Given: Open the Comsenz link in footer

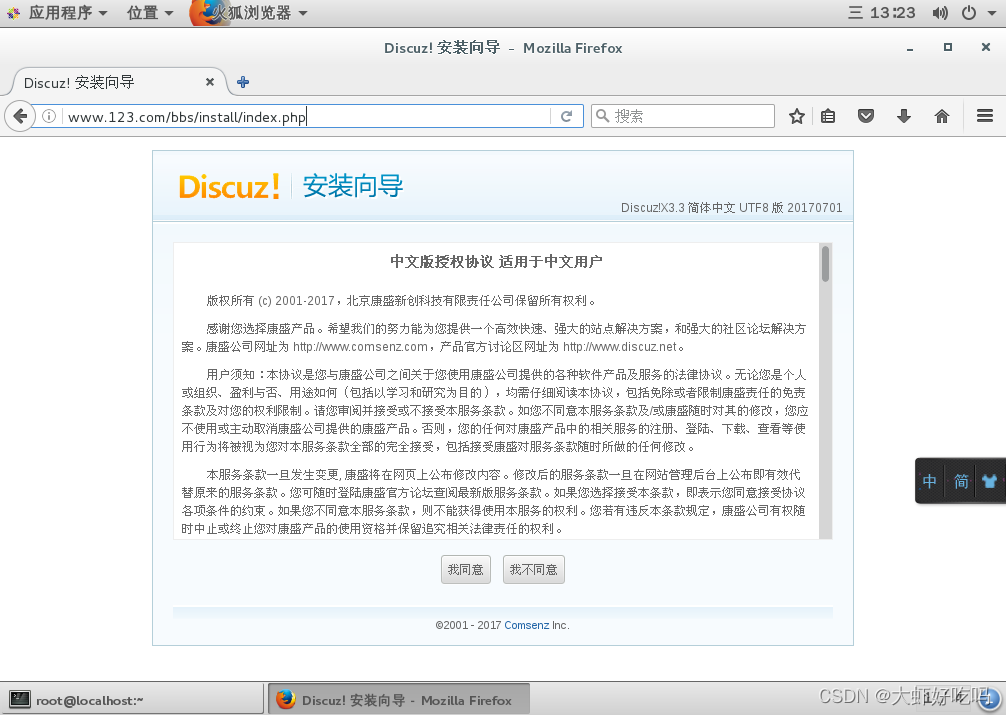Looking at the screenshot, I should point(526,625).
